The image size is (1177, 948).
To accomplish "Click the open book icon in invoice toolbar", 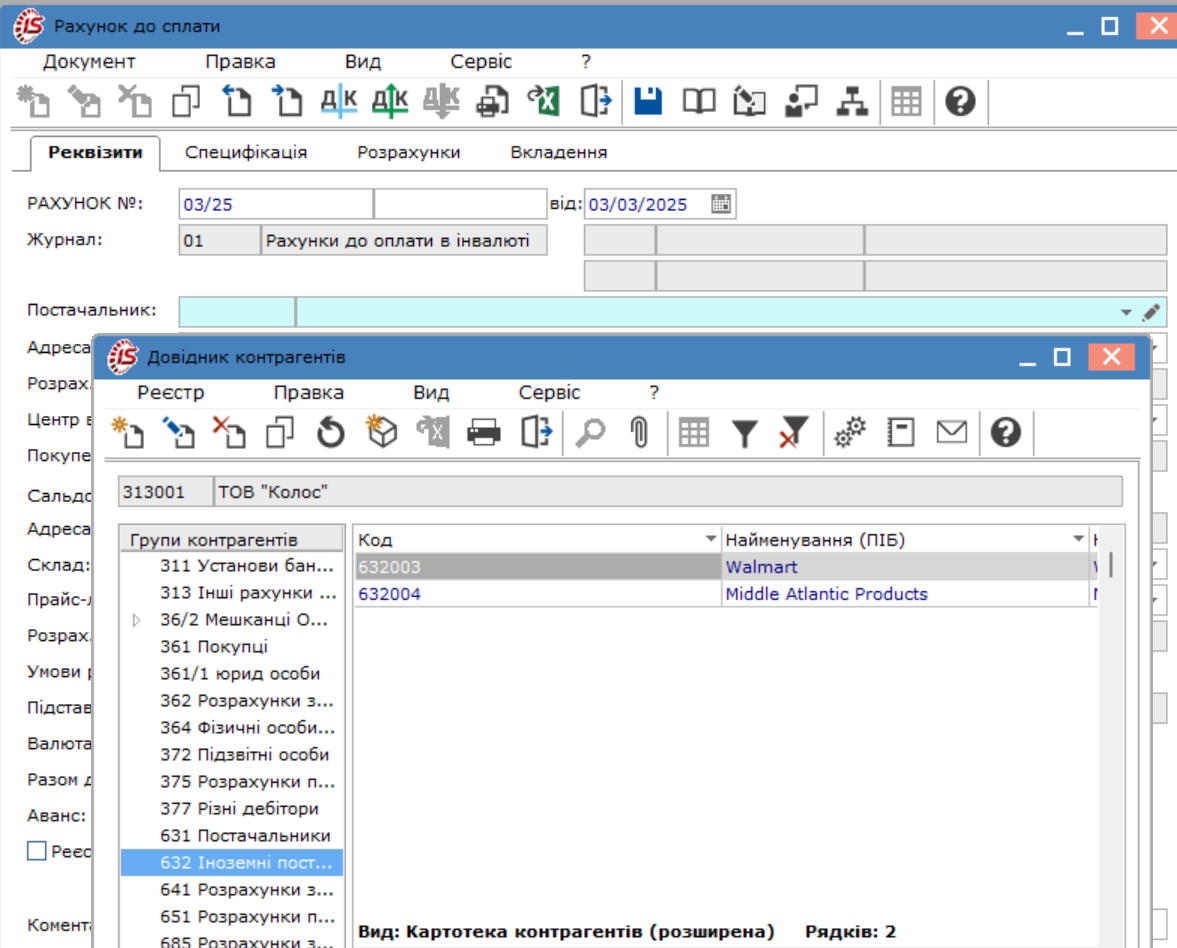I will pyautogui.click(x=699, y=101).
